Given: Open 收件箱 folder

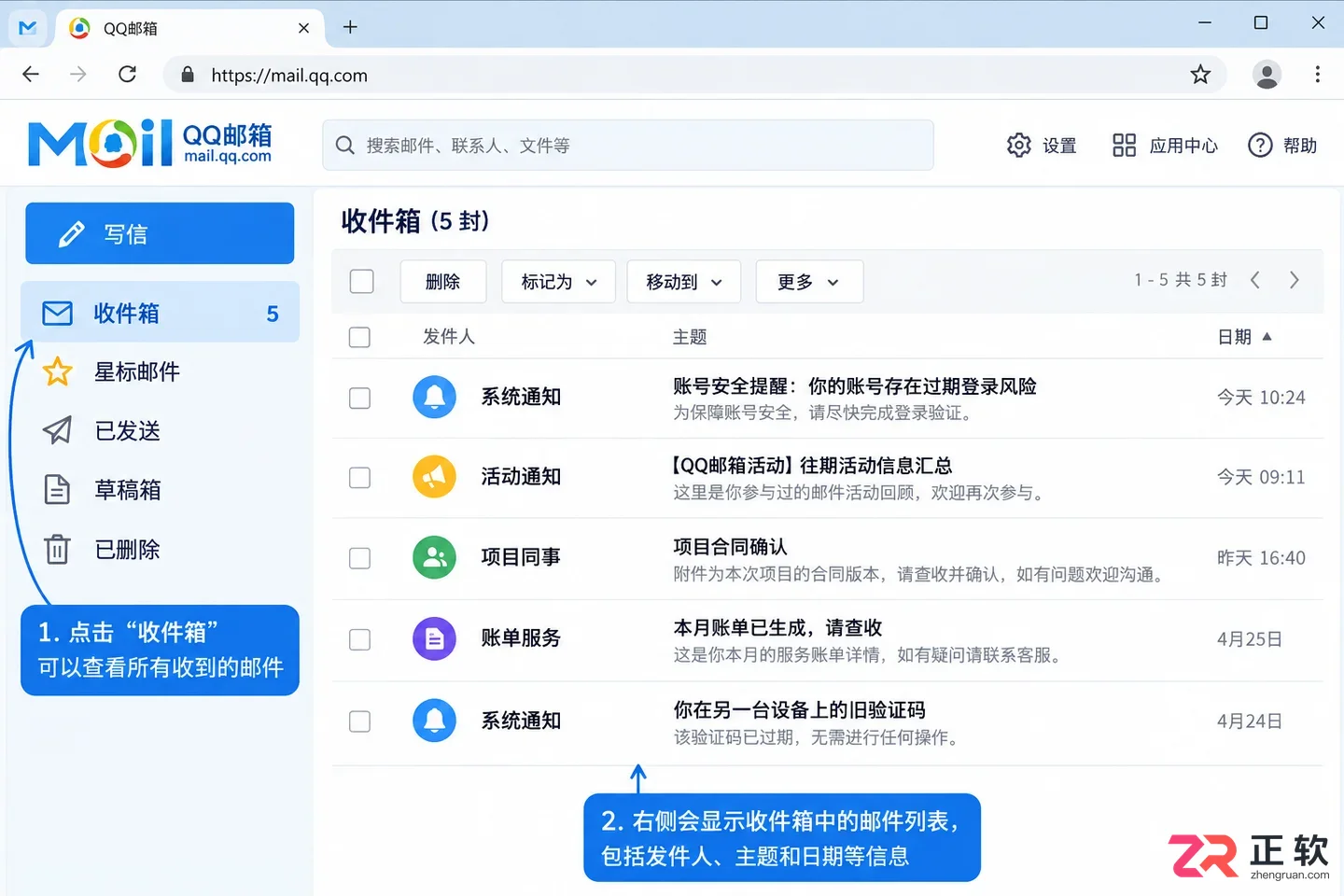Looking at the screenshot, I should [x=160, y=313].
